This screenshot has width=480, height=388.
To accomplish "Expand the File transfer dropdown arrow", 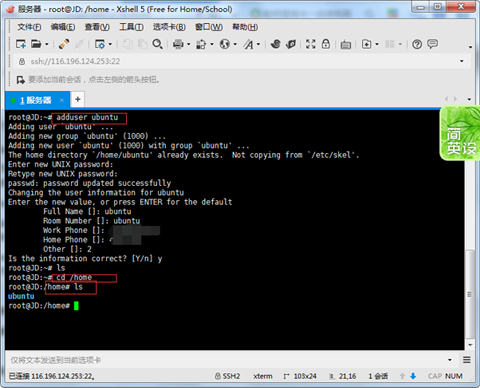I will [x=212, y=44].
